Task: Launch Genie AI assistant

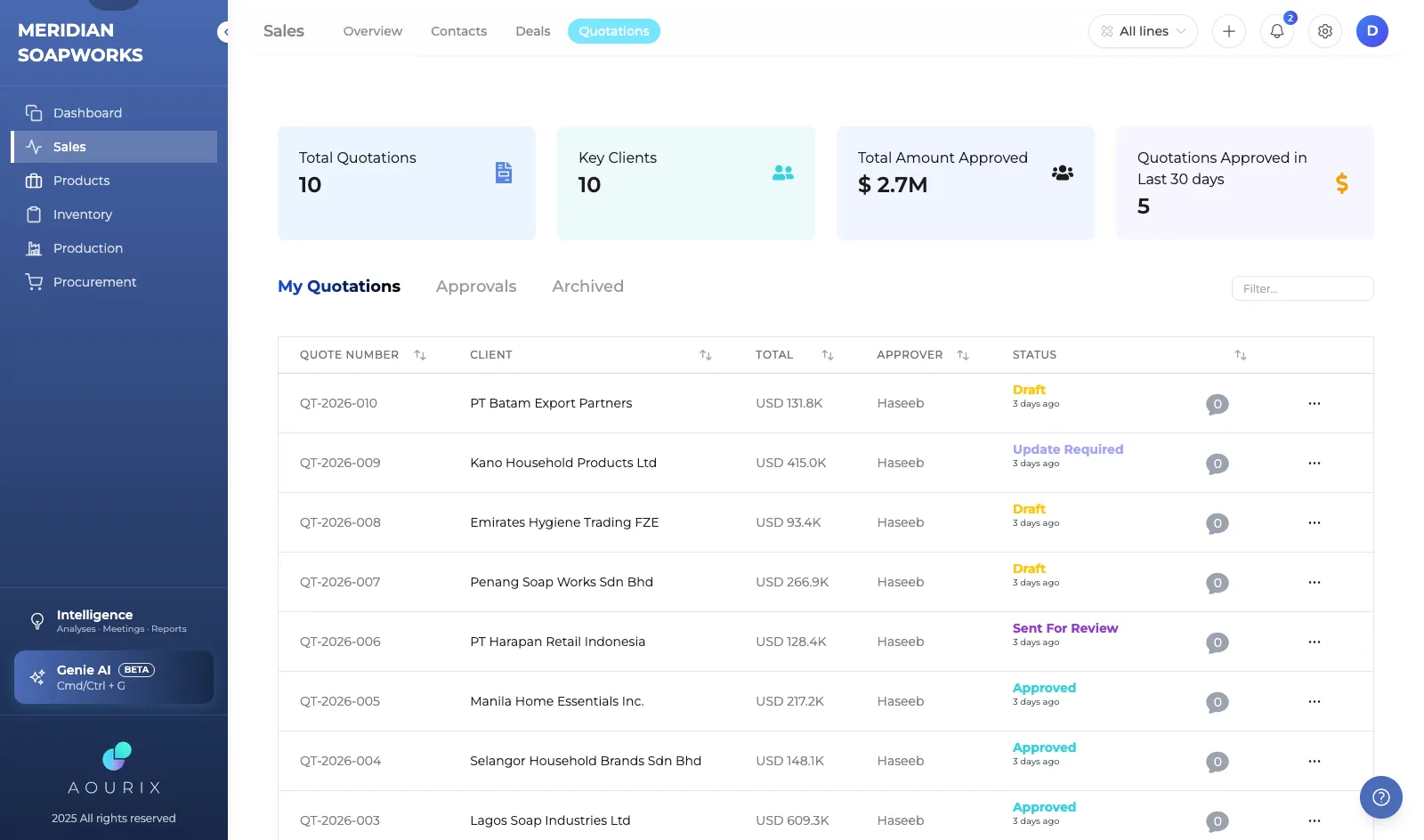Action: [x=114, y=677]
